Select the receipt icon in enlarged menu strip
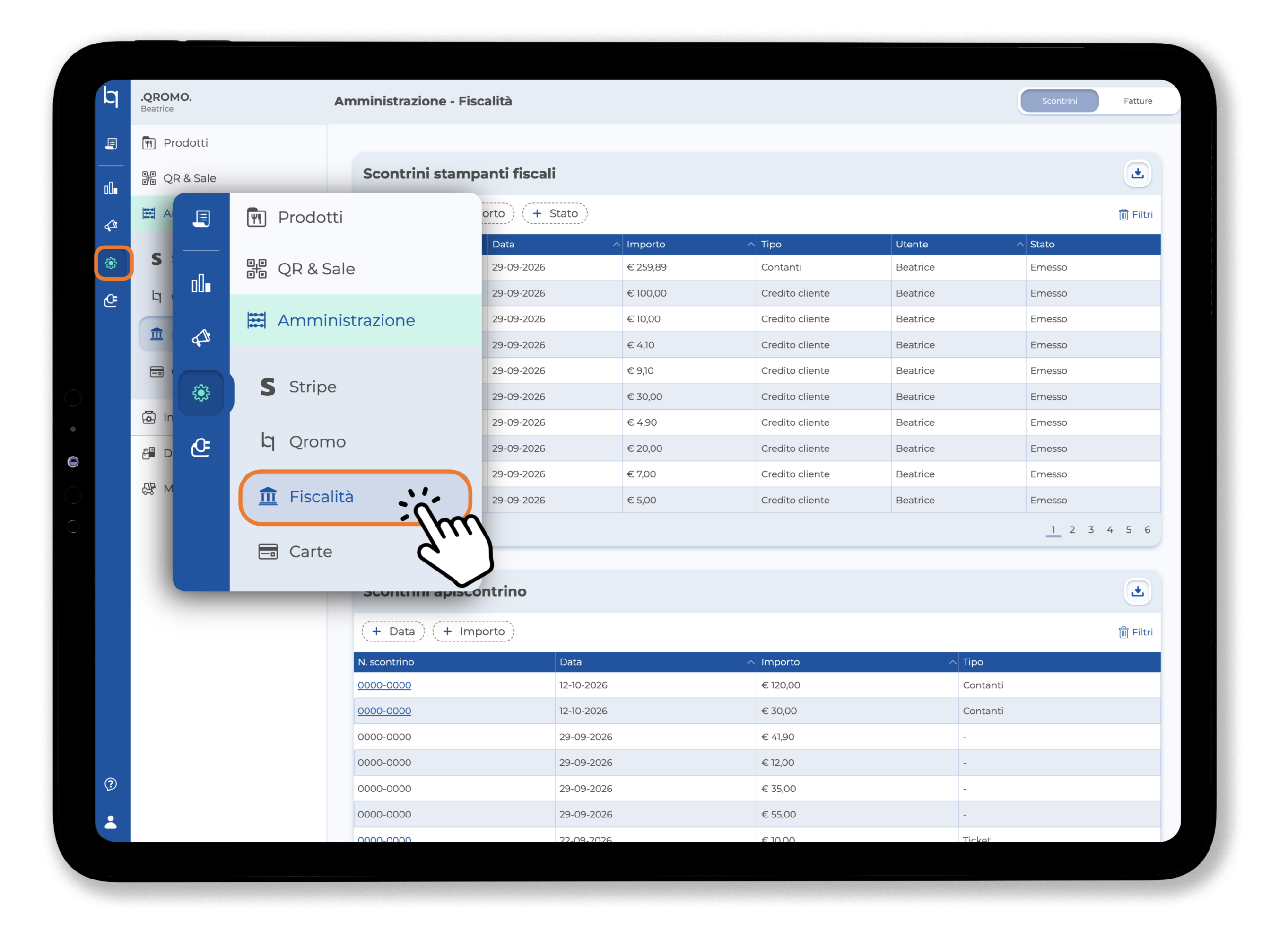1288x949 pixels. 201,218
